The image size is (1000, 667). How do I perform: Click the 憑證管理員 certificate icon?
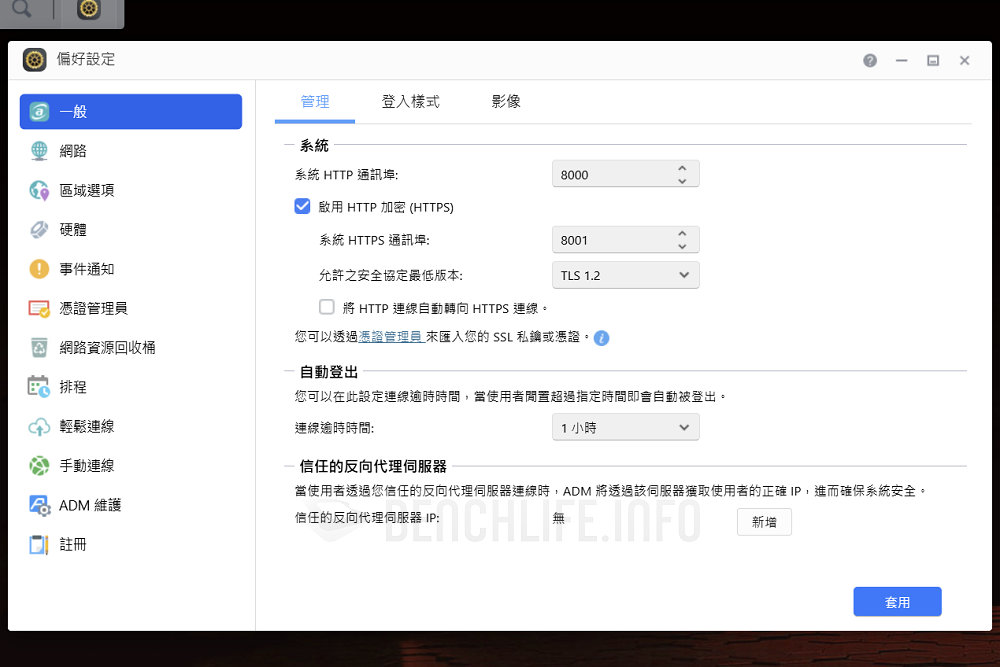39,308
